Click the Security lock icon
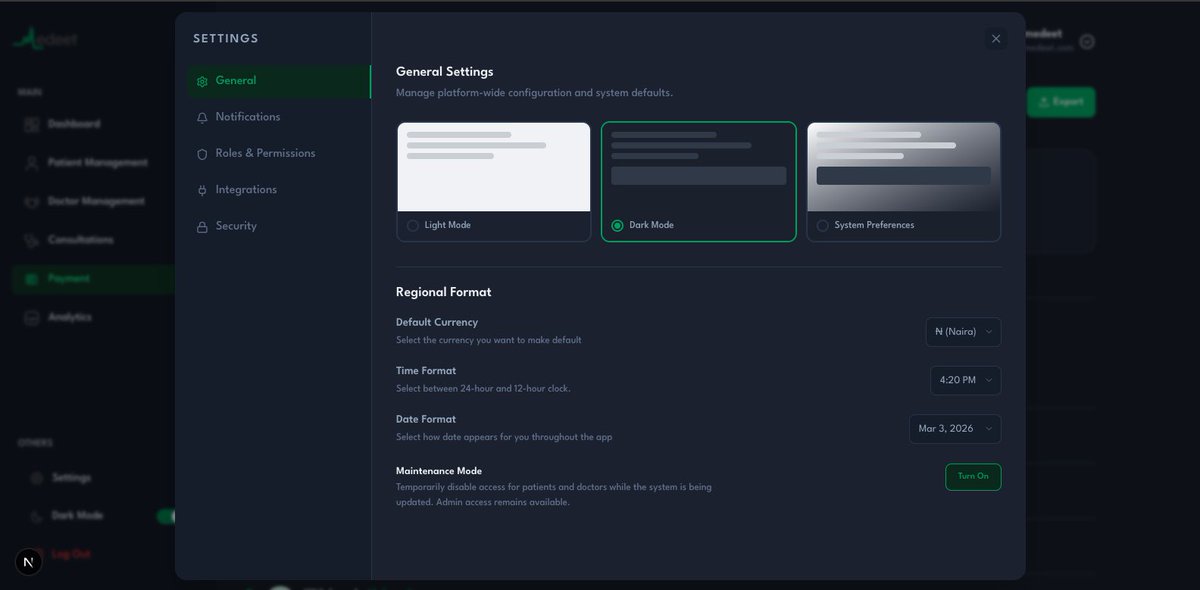 [x=203, y=227]
